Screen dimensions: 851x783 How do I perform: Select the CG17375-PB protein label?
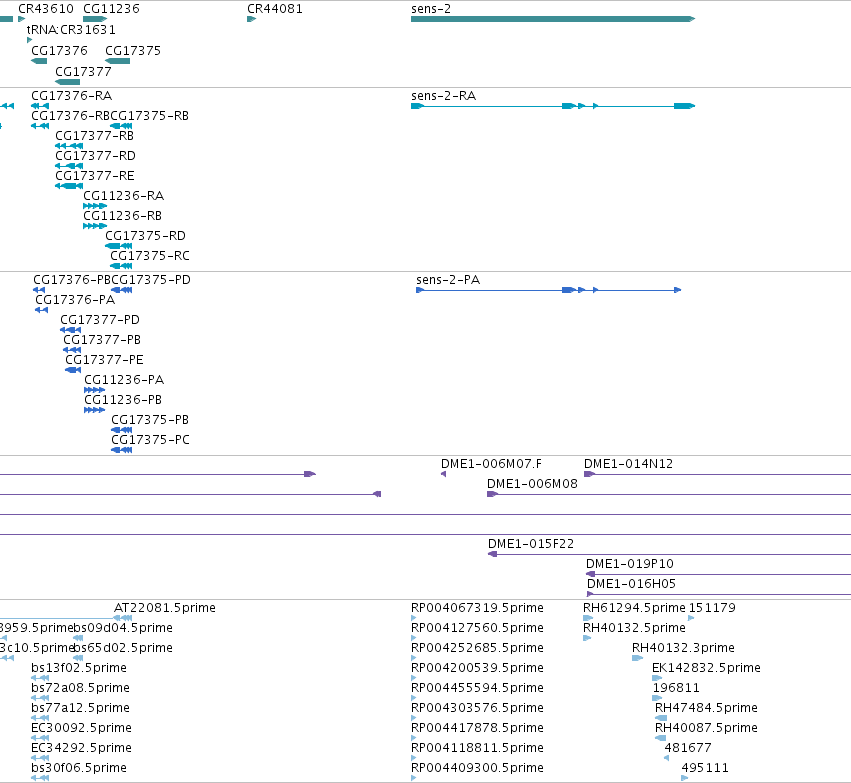tap(150, 420)
